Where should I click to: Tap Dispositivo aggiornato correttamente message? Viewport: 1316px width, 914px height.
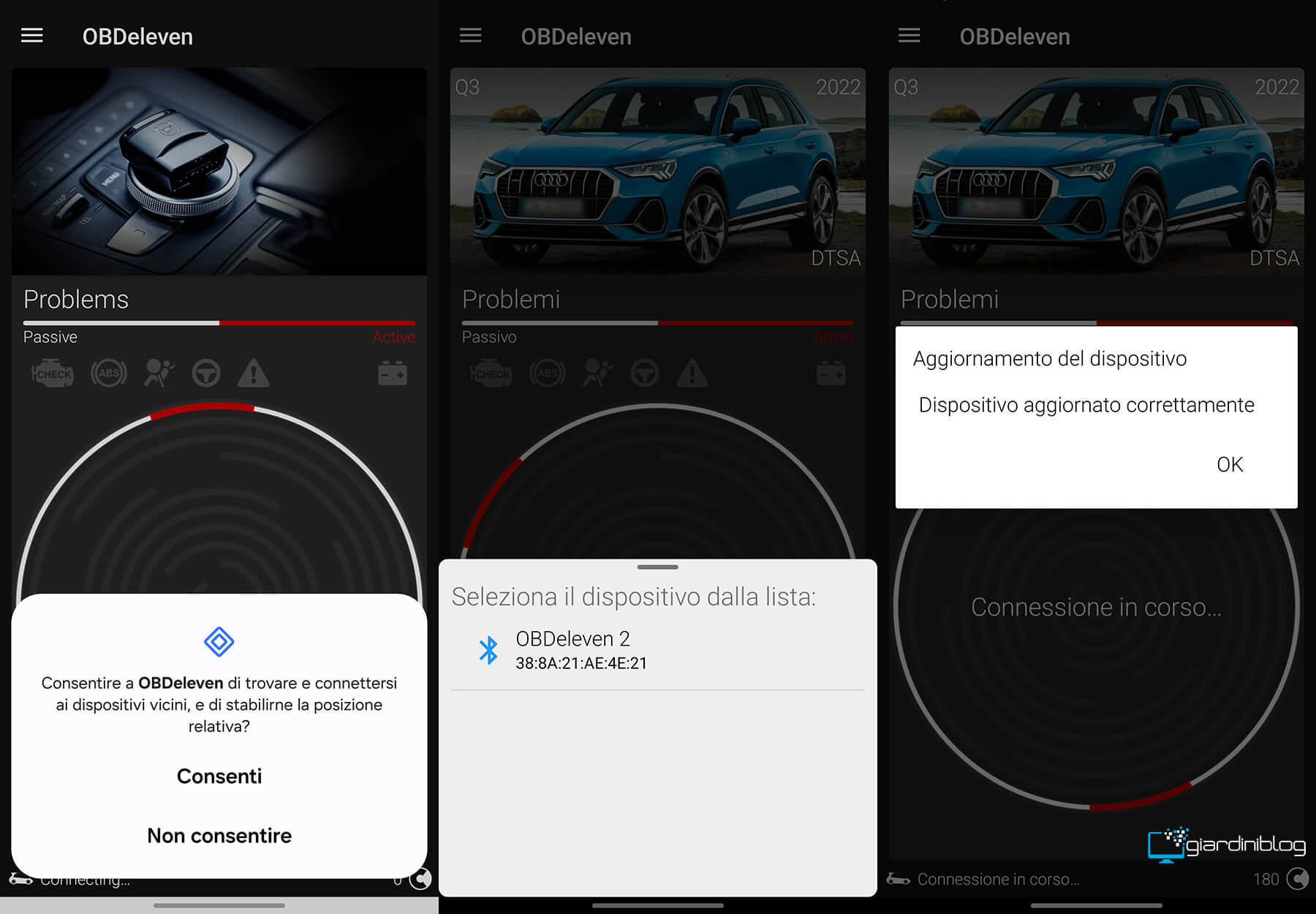click(x=1086, y=405)
